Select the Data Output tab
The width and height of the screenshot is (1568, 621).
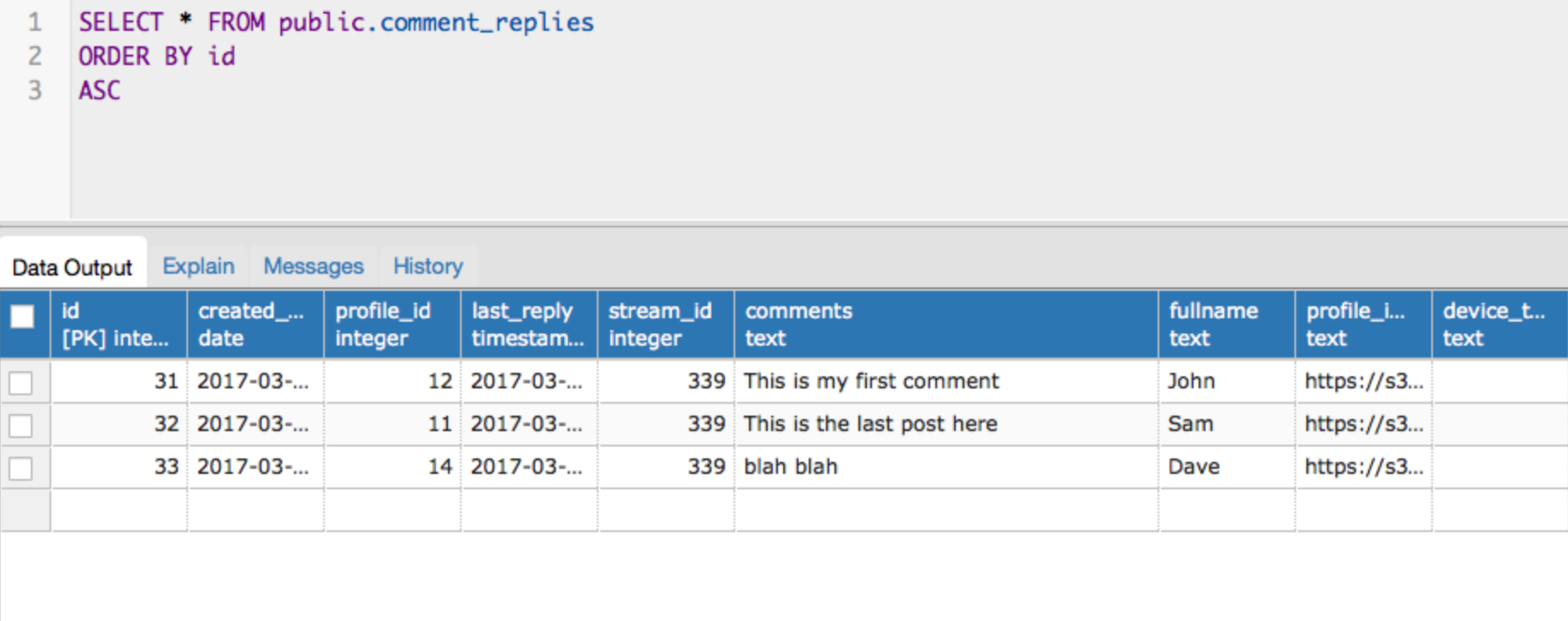click(73, 267)
